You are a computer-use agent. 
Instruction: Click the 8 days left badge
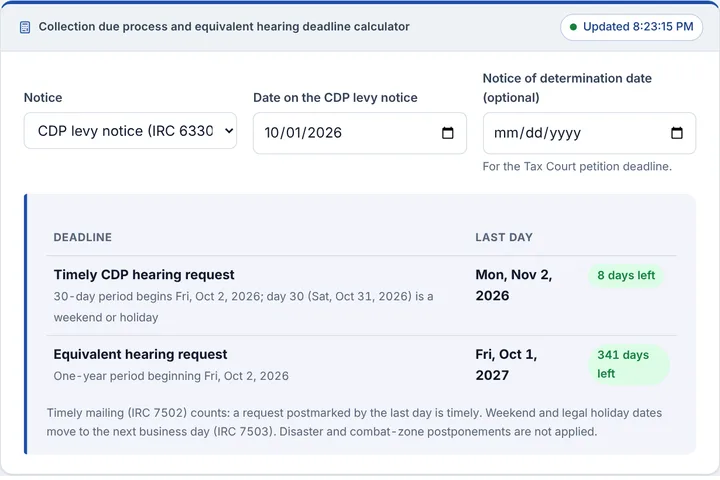(626, 276)
